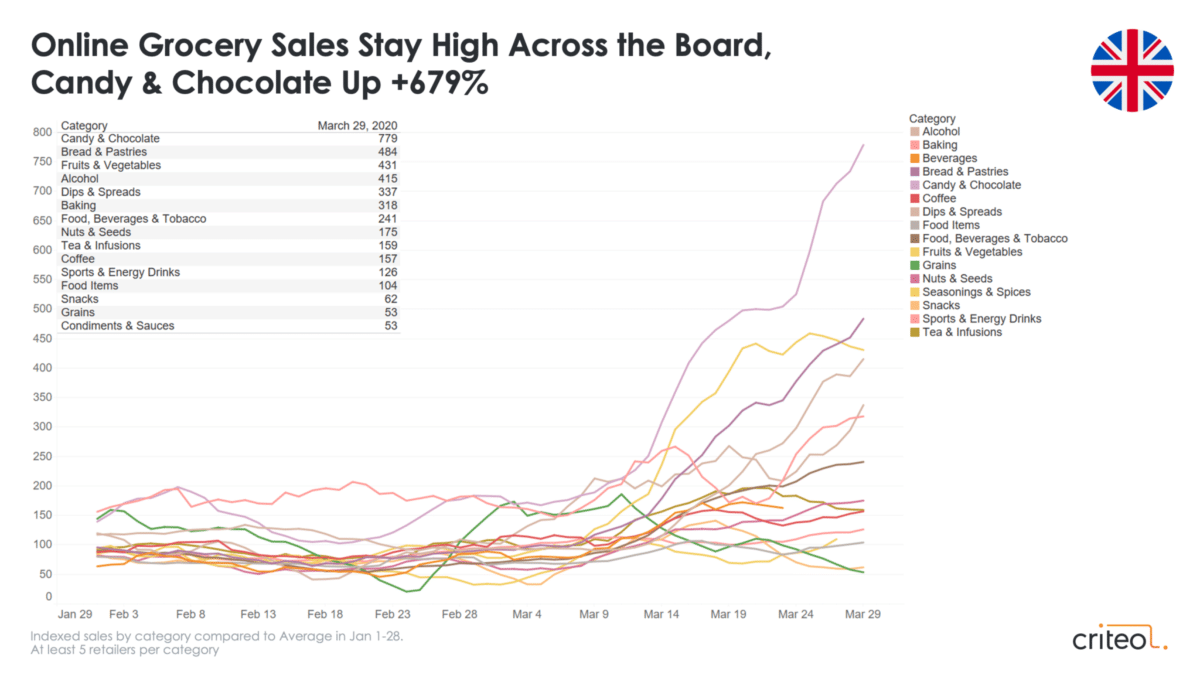Select the Candy & Chocolate table row
1200x675 pixels.
[229, 138]
